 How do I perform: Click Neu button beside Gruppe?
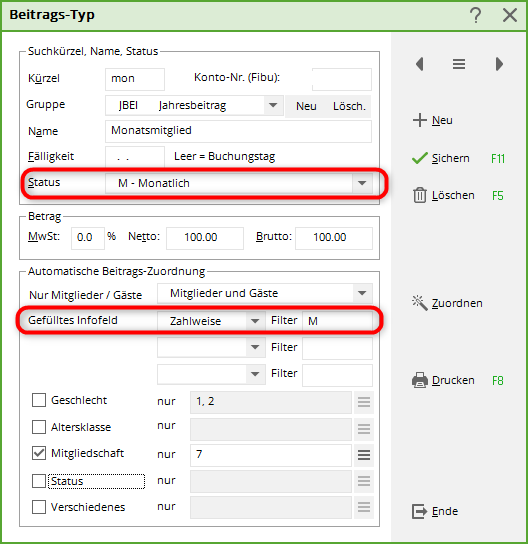click(x=306, y=106)
